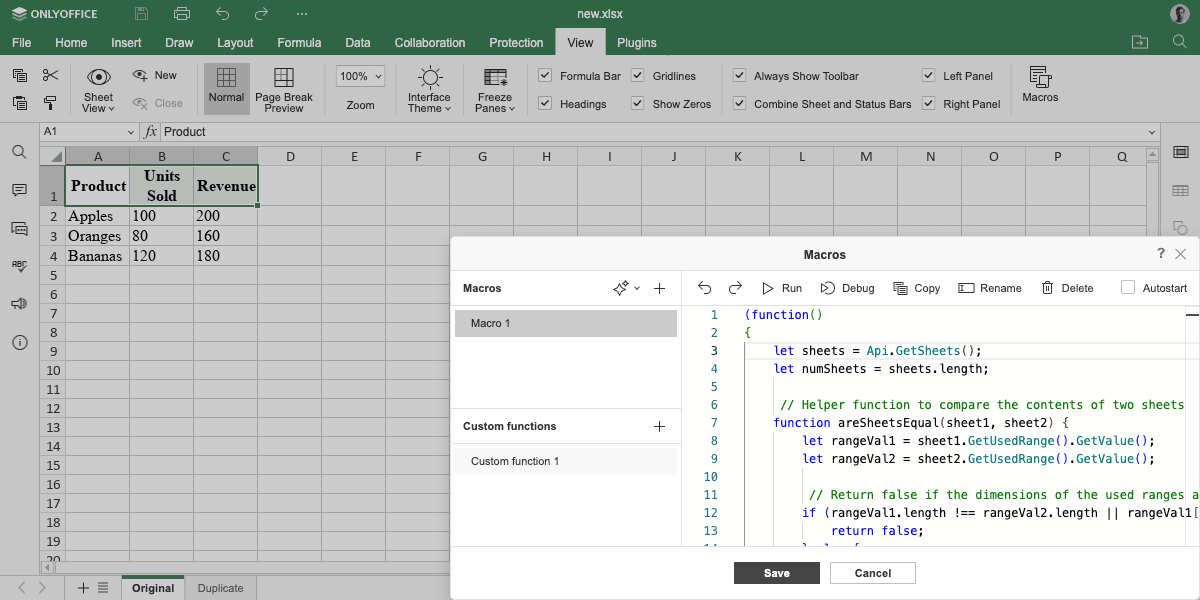
Task: Open About info icon in sidebar
Action: 19,342
